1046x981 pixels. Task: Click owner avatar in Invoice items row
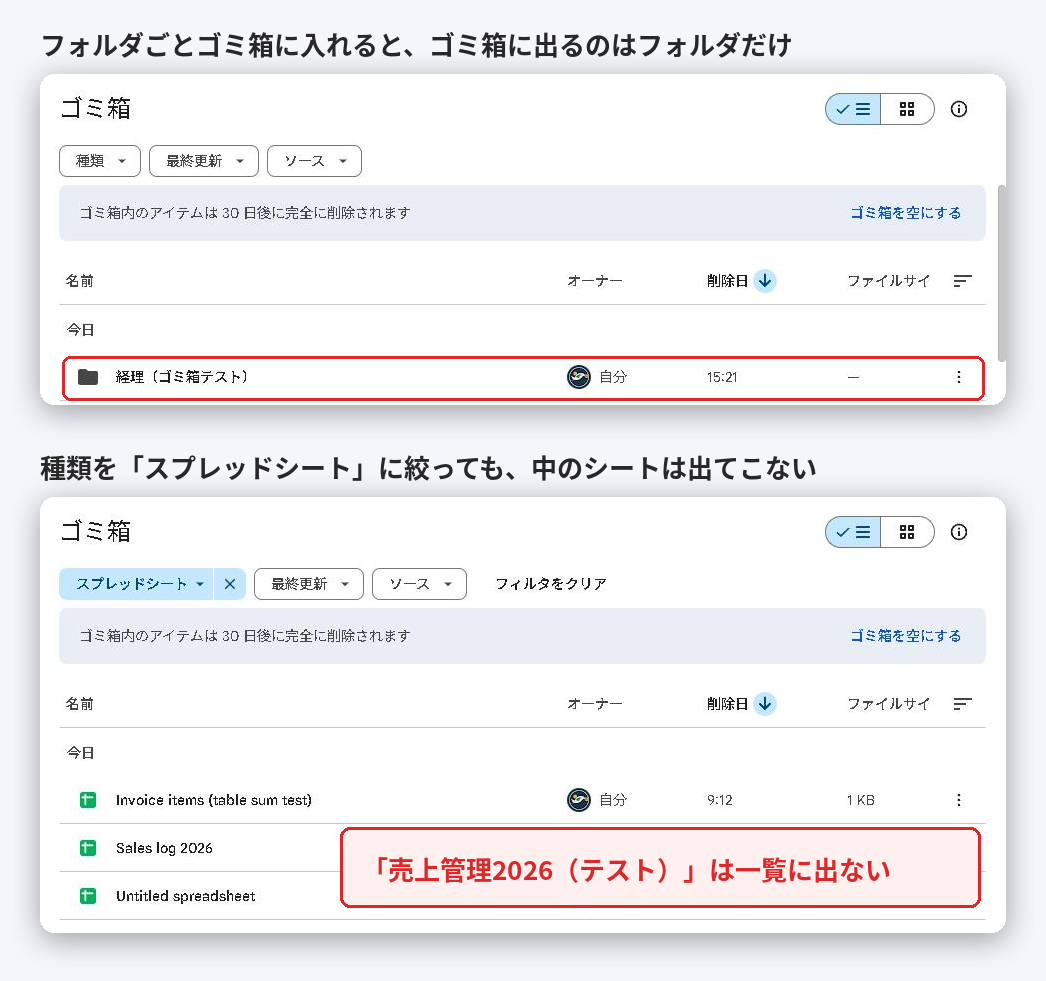[x=578, y=800]
